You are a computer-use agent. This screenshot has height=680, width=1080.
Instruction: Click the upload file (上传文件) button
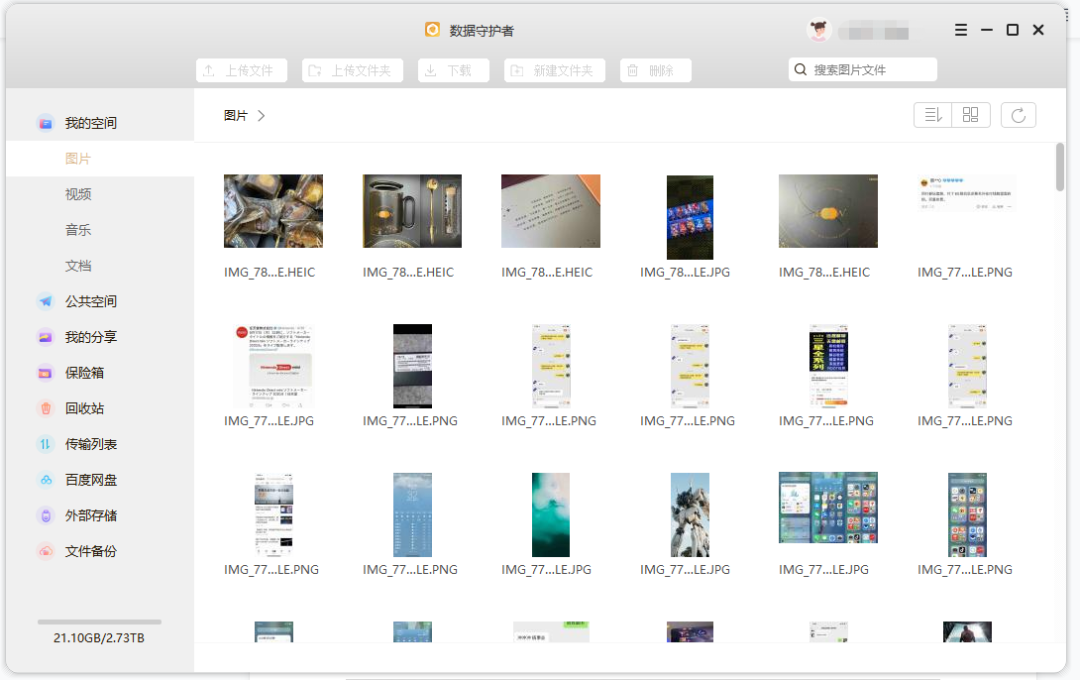(x=242, y=70)
